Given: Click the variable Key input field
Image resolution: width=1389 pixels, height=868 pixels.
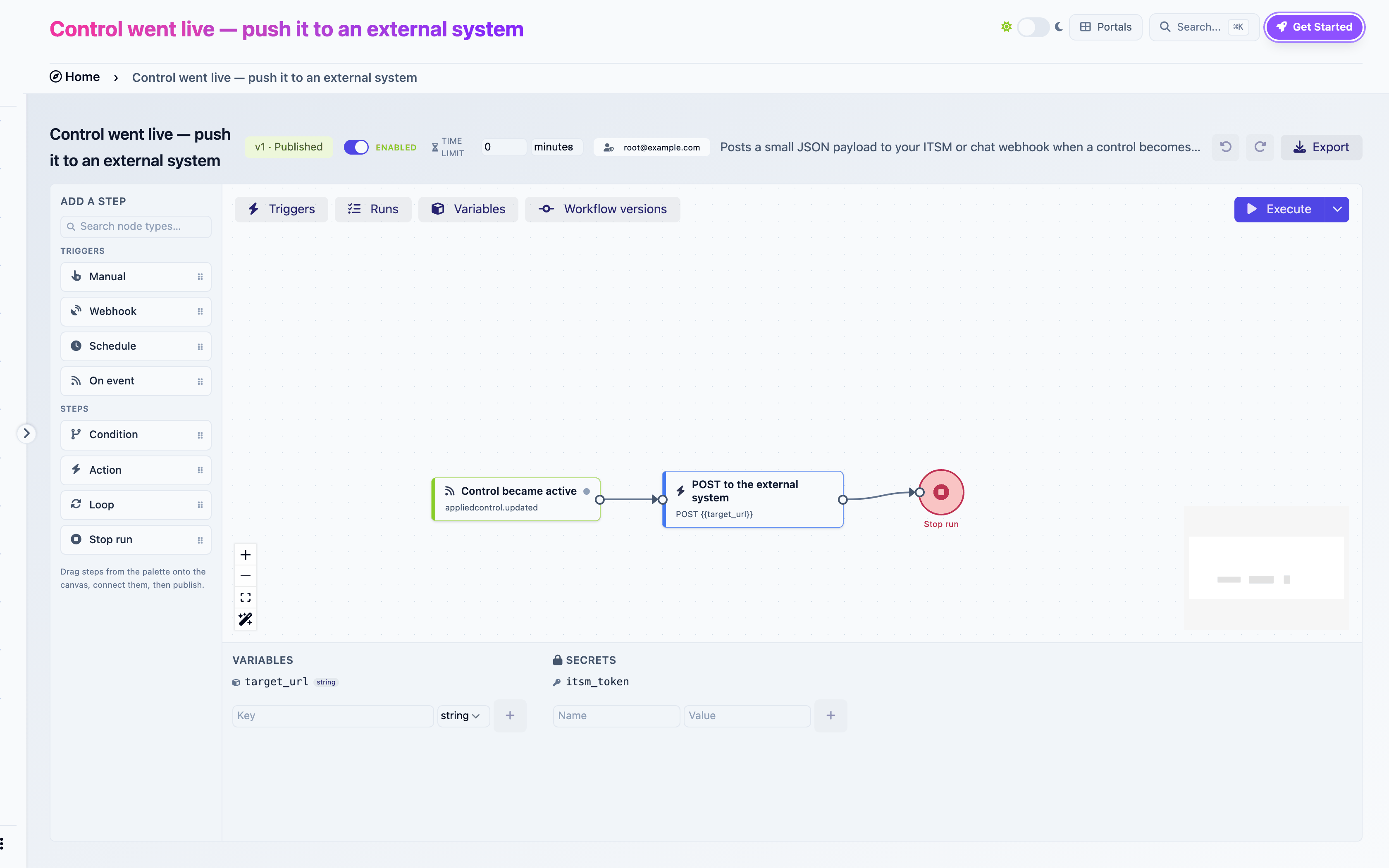Looking at the screenshot, I should click(333, 716).
